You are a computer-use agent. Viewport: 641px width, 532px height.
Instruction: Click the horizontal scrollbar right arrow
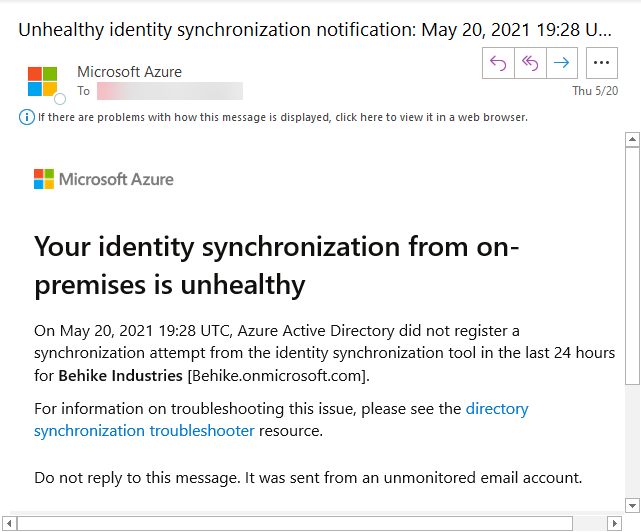tap(615, 523)
